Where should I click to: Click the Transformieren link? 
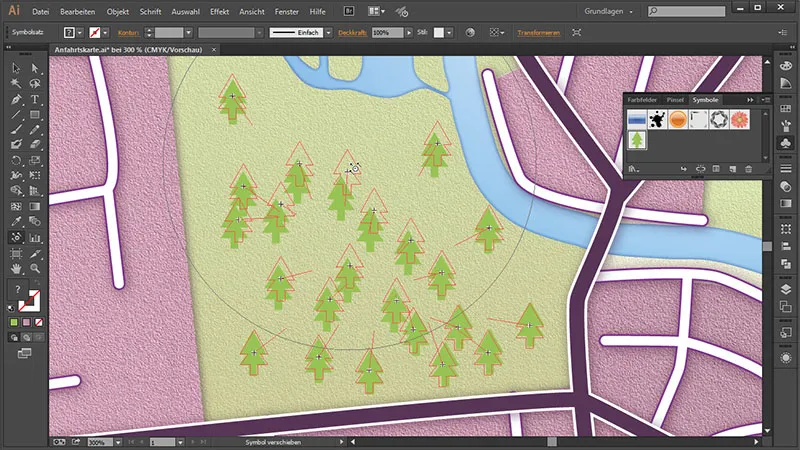tap(538, 33)
